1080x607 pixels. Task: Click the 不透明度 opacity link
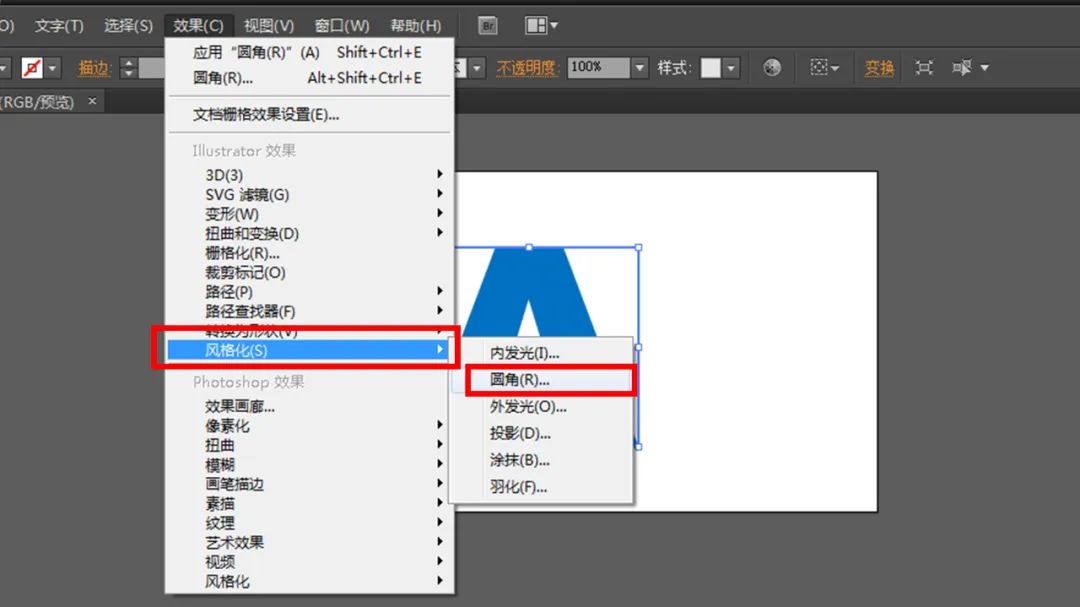pos(526,68)
